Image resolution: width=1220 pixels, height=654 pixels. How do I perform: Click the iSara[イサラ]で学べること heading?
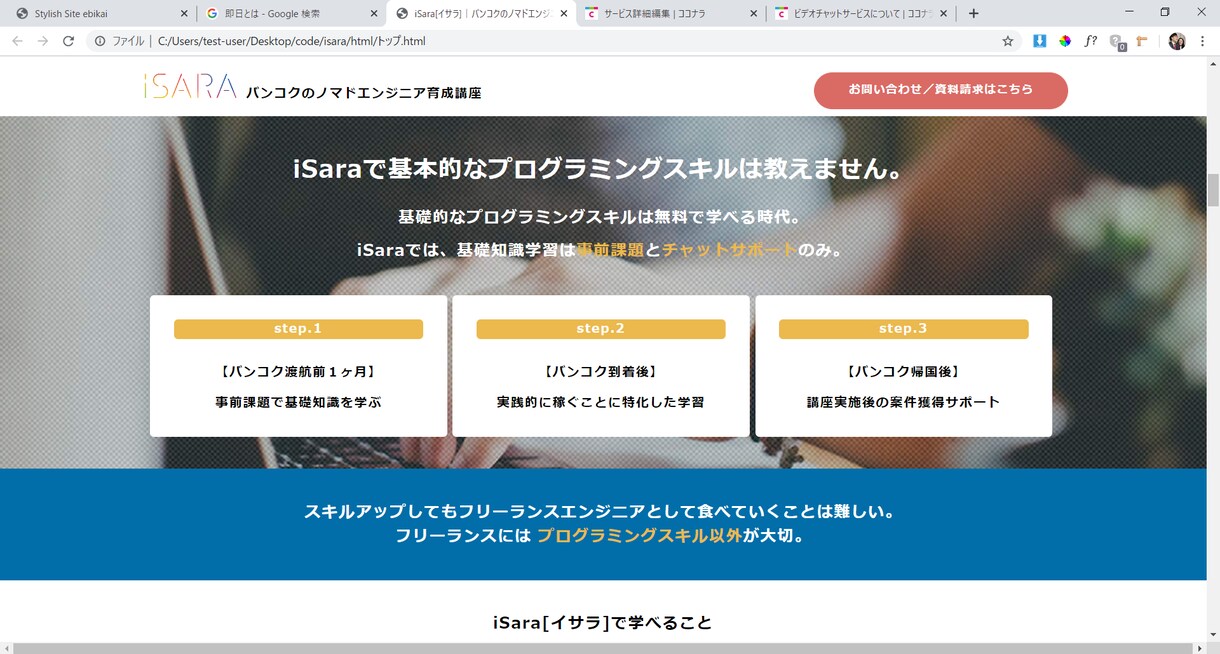tap(603, 622)
